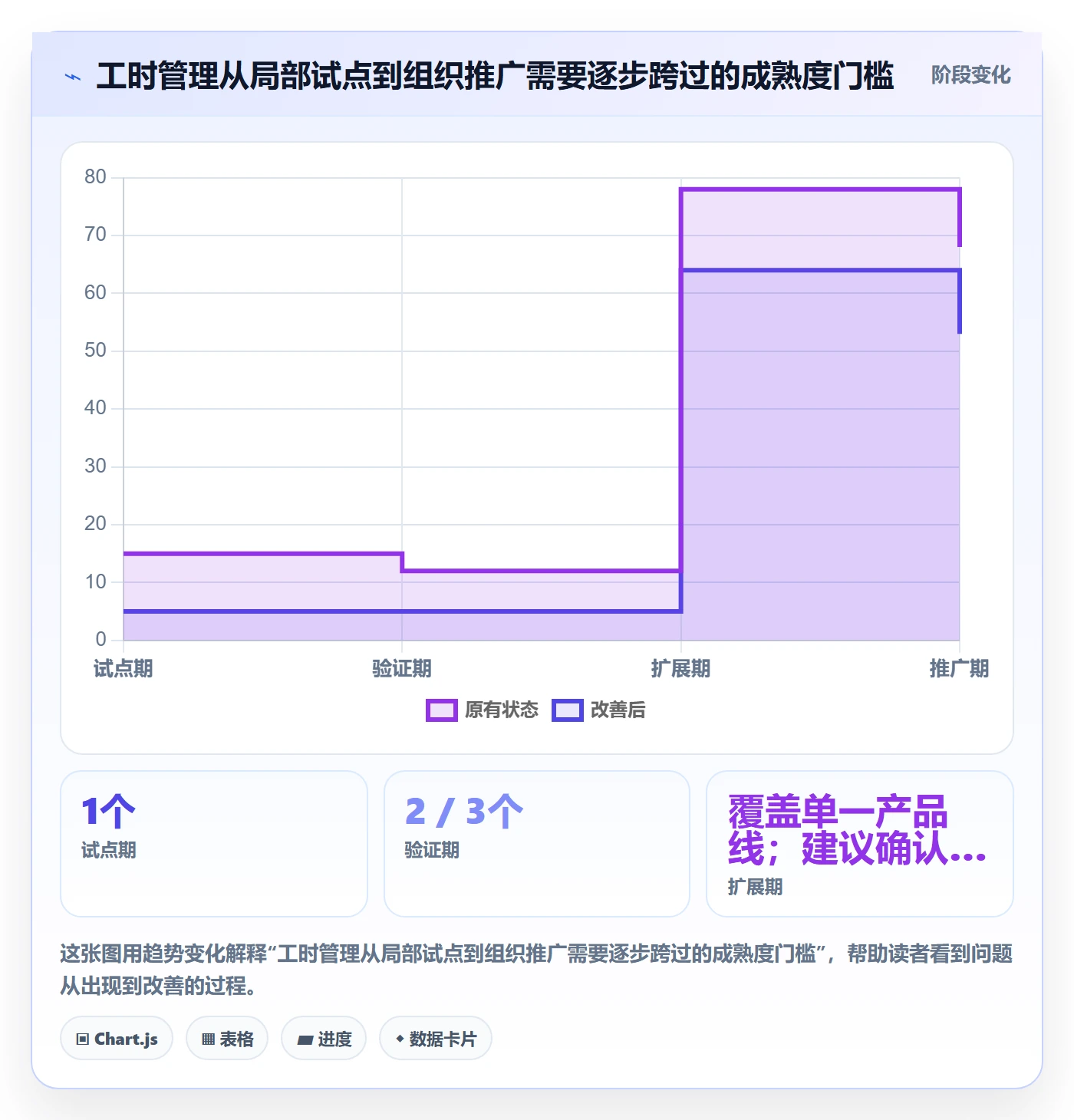Click the description paragraph starting 这张图用趋势变化
Image resolution: width=1074 pixels, height=1120 pixels.
click(537, 970)
